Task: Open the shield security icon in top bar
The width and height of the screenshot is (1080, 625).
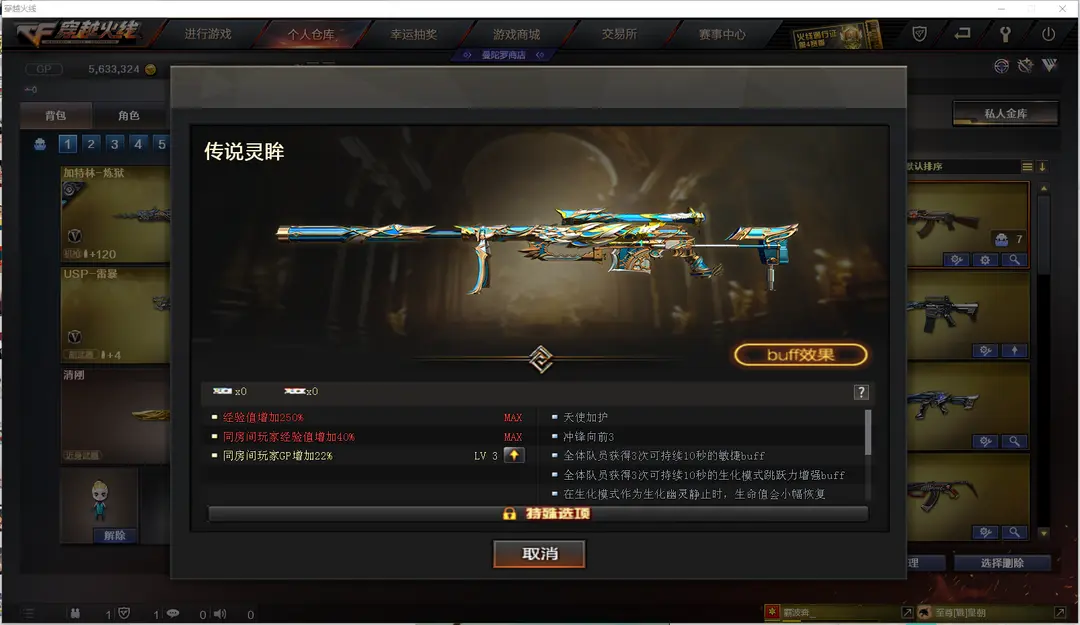Action: click(920, 34)
